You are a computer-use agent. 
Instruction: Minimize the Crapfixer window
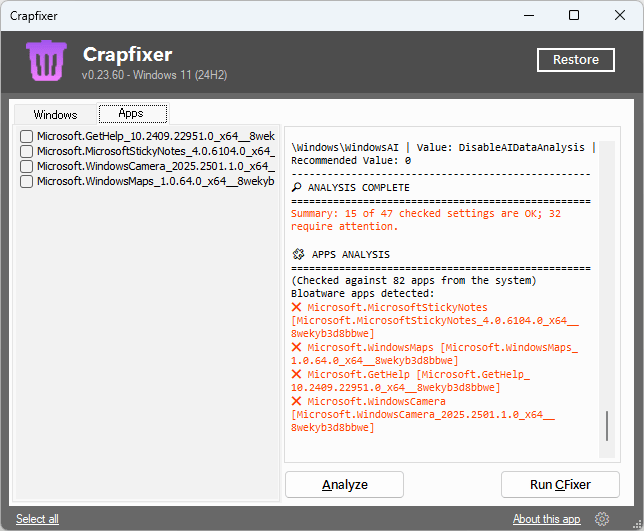(x=529, y=16)
